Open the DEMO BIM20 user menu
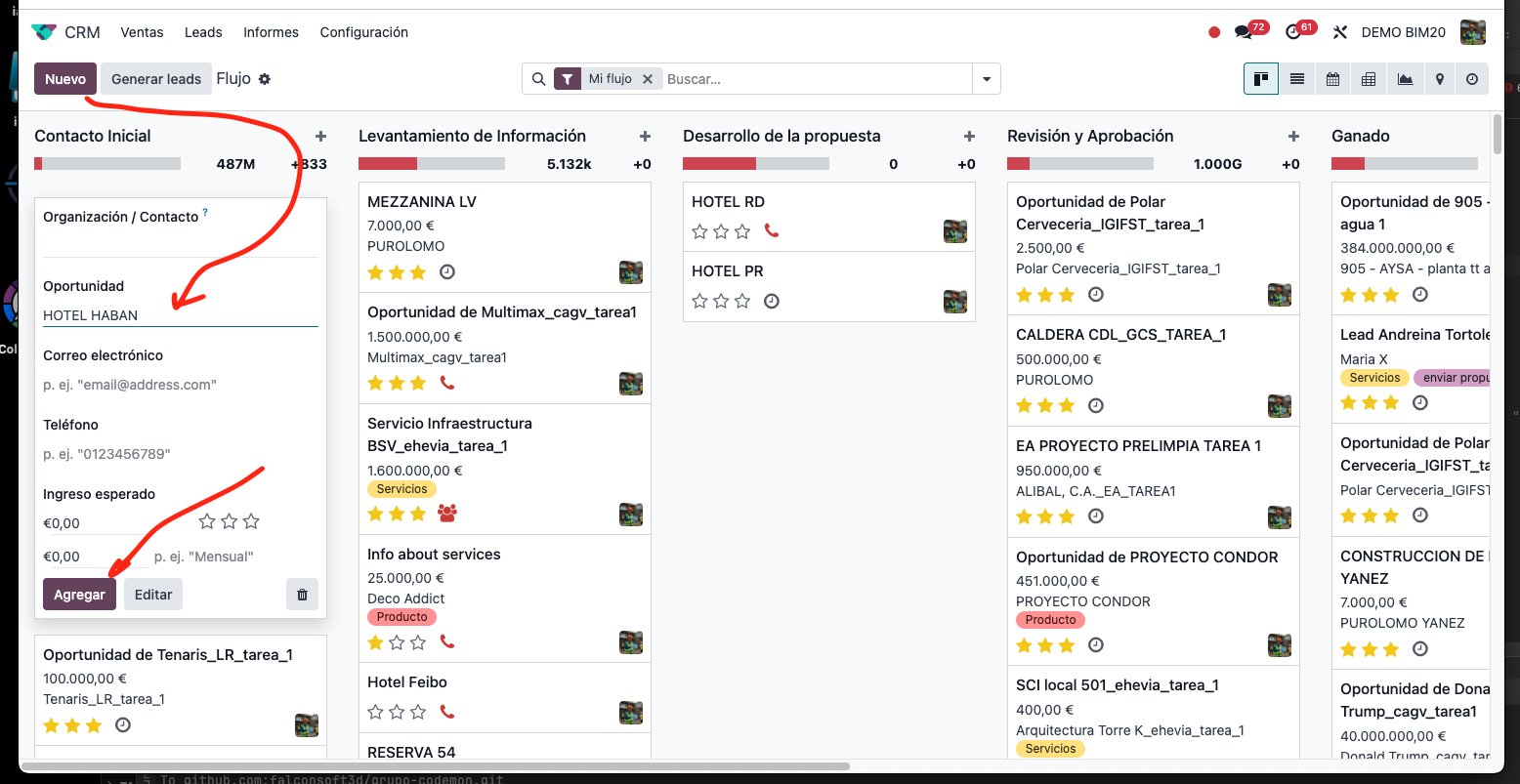 click(x=1402, y=31)
